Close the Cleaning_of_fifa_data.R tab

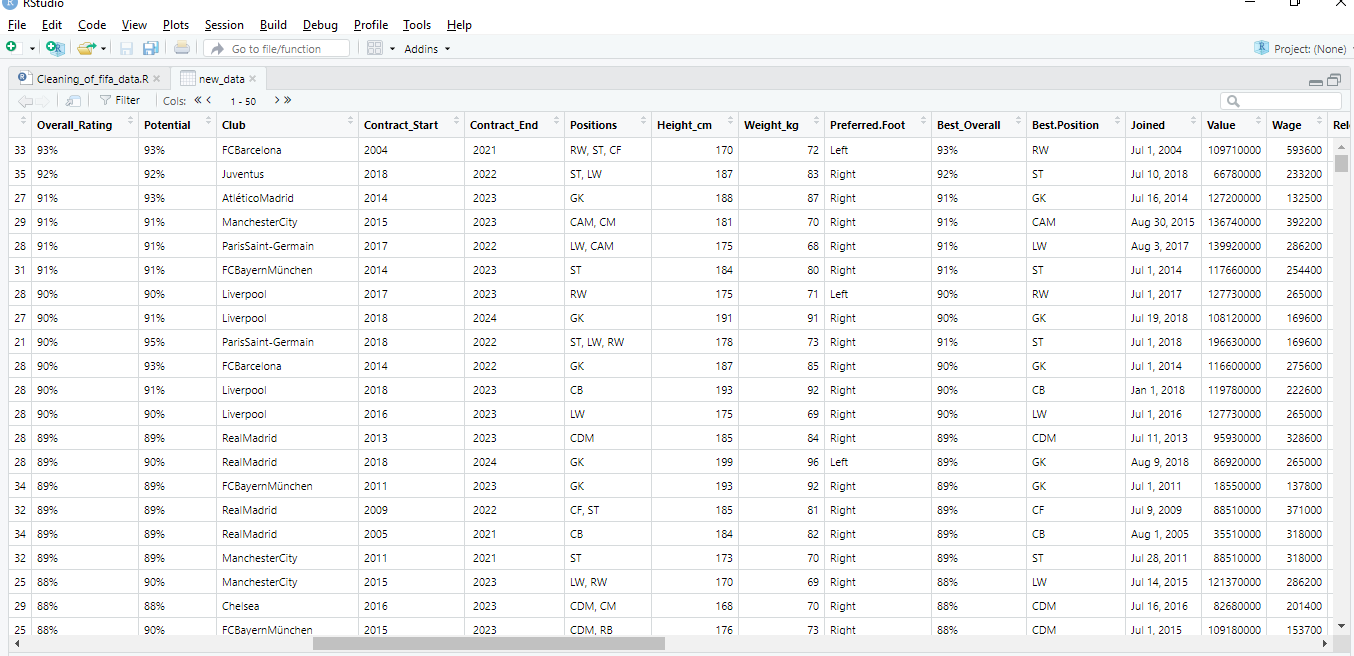point(156,79)
